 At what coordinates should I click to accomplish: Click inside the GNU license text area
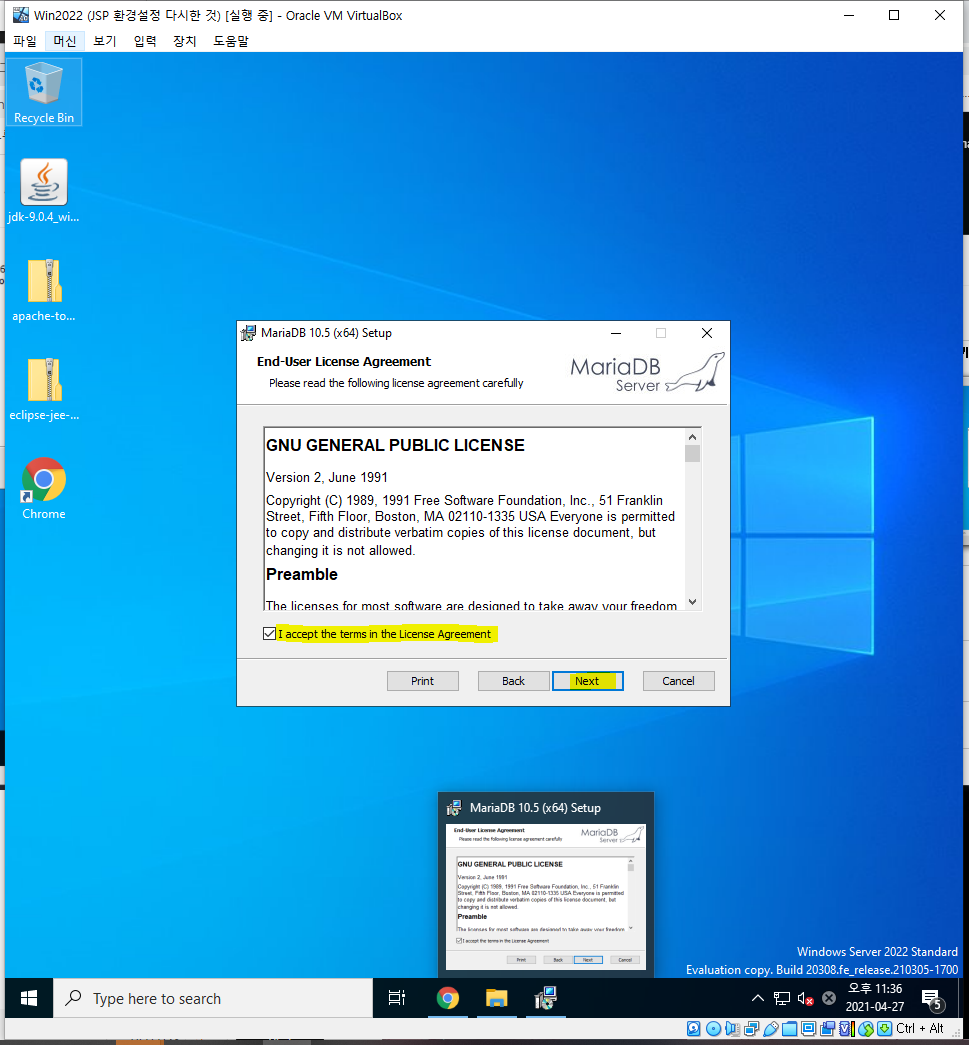click(x=475, y=519)
